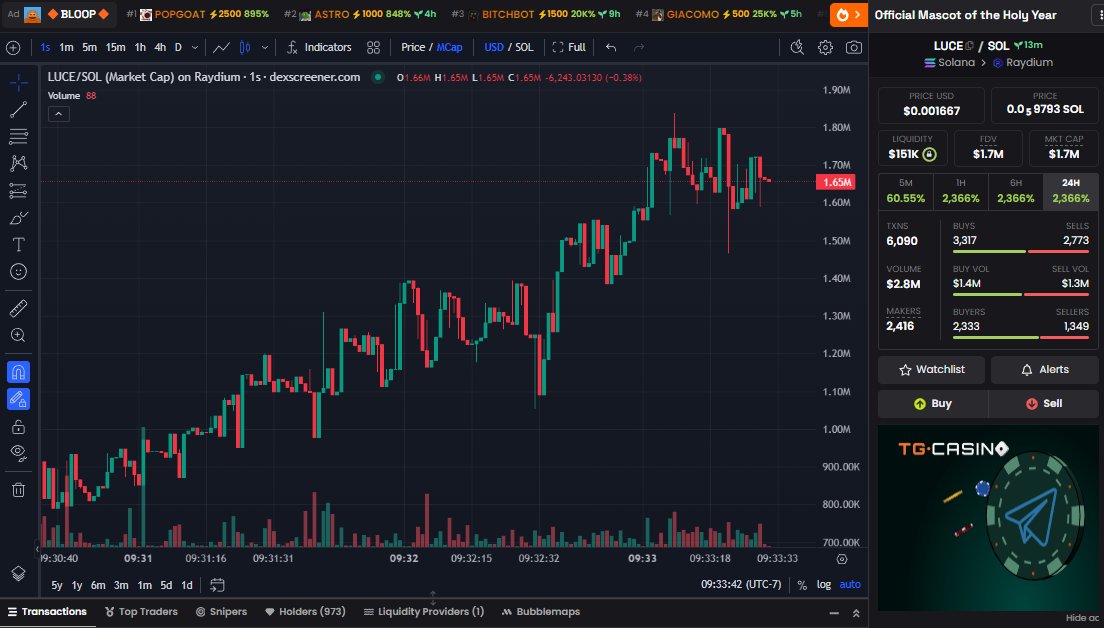The height and width of the screenshot is (628, 1104).
Task: Select the Text annotation tool
Action: tap(18, 244)
